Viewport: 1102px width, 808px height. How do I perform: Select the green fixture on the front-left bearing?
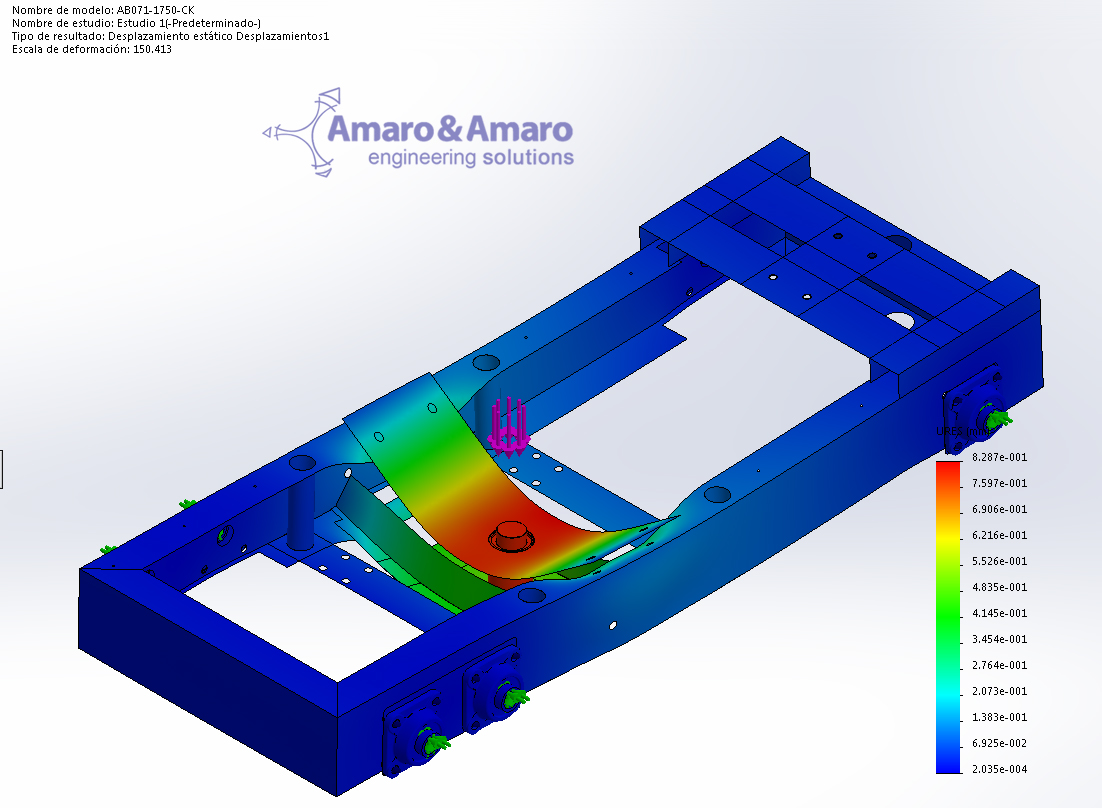(435, 742)
